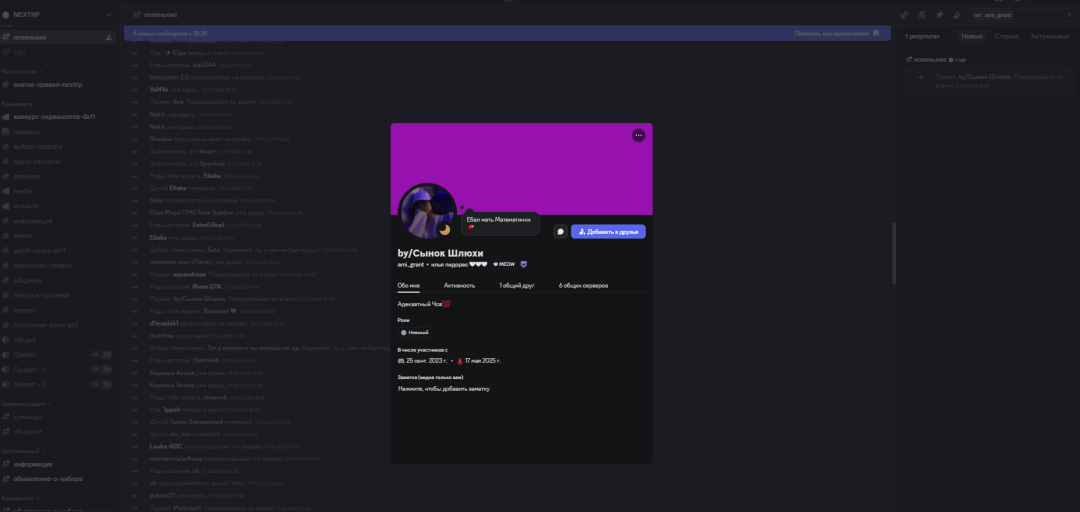Collapse the Администрация category

pyautogui.click(x=24, y=404)
